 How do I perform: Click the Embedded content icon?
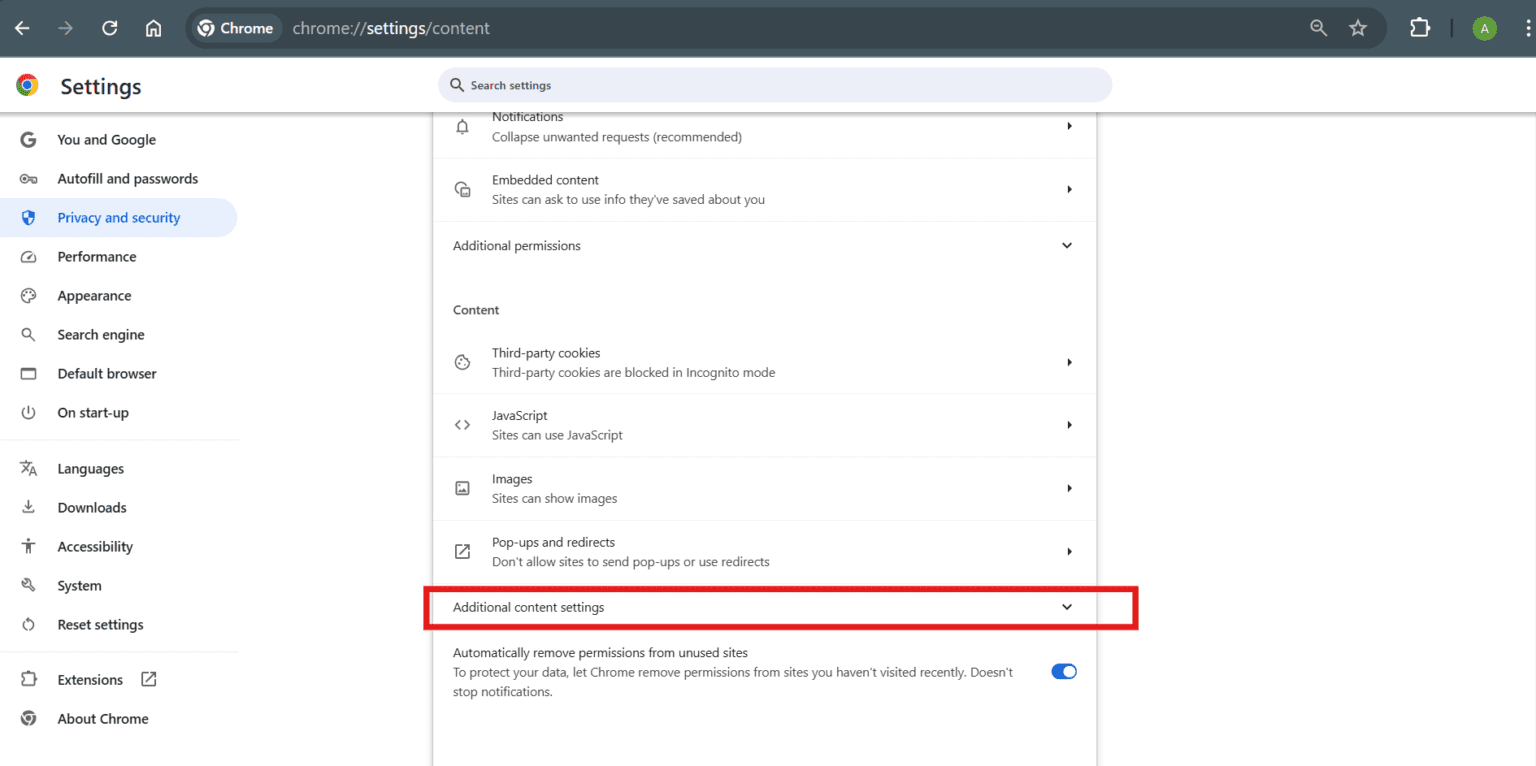pos(462,188)
